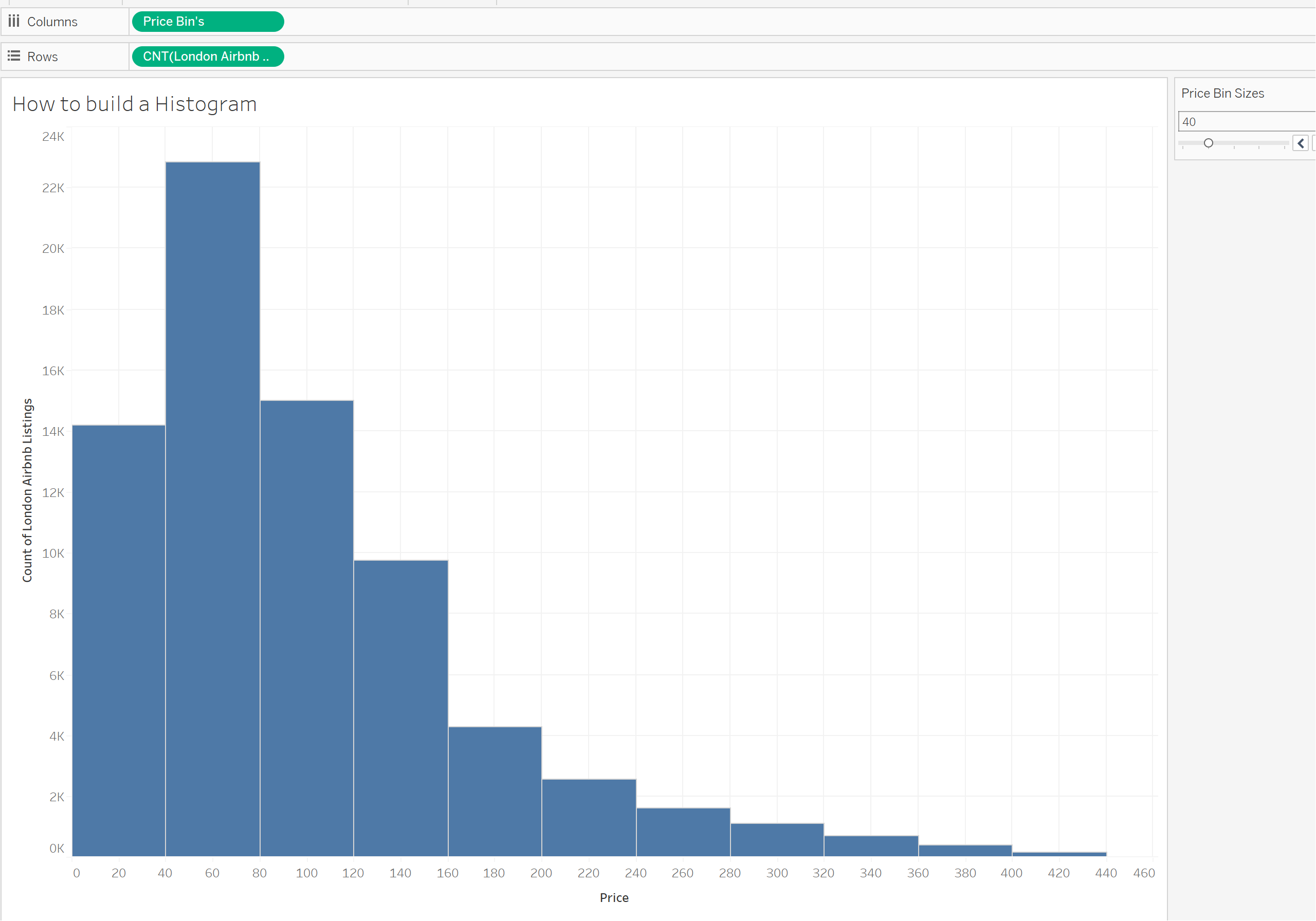Select the tallest histogram bar (40-80)
The image size is (1316, 921).
[x=213, y=509]
